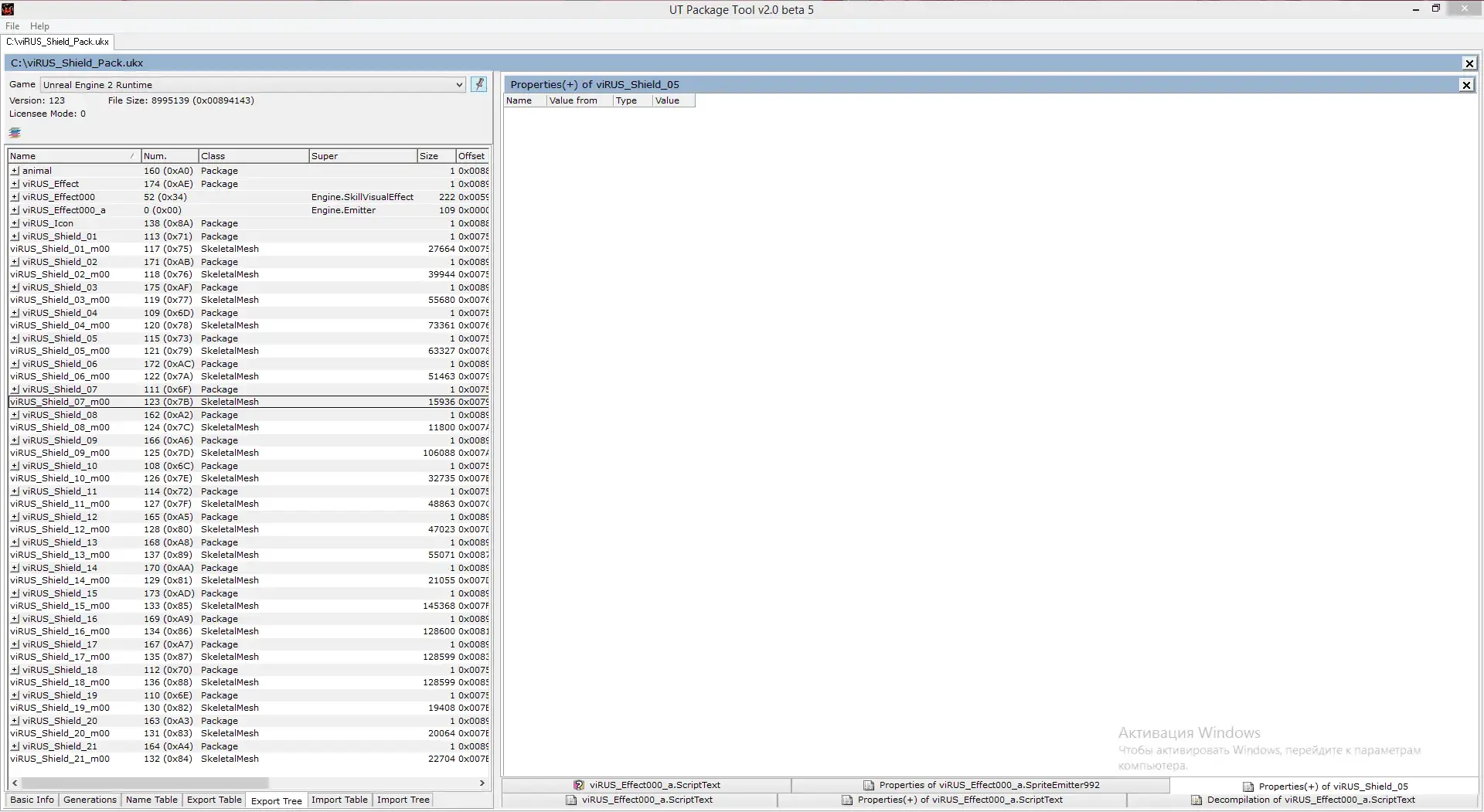Image resolution: width=1484 pixels, height=812 pixels.
Task: Select the Export Tree tab
Action: 276,800
